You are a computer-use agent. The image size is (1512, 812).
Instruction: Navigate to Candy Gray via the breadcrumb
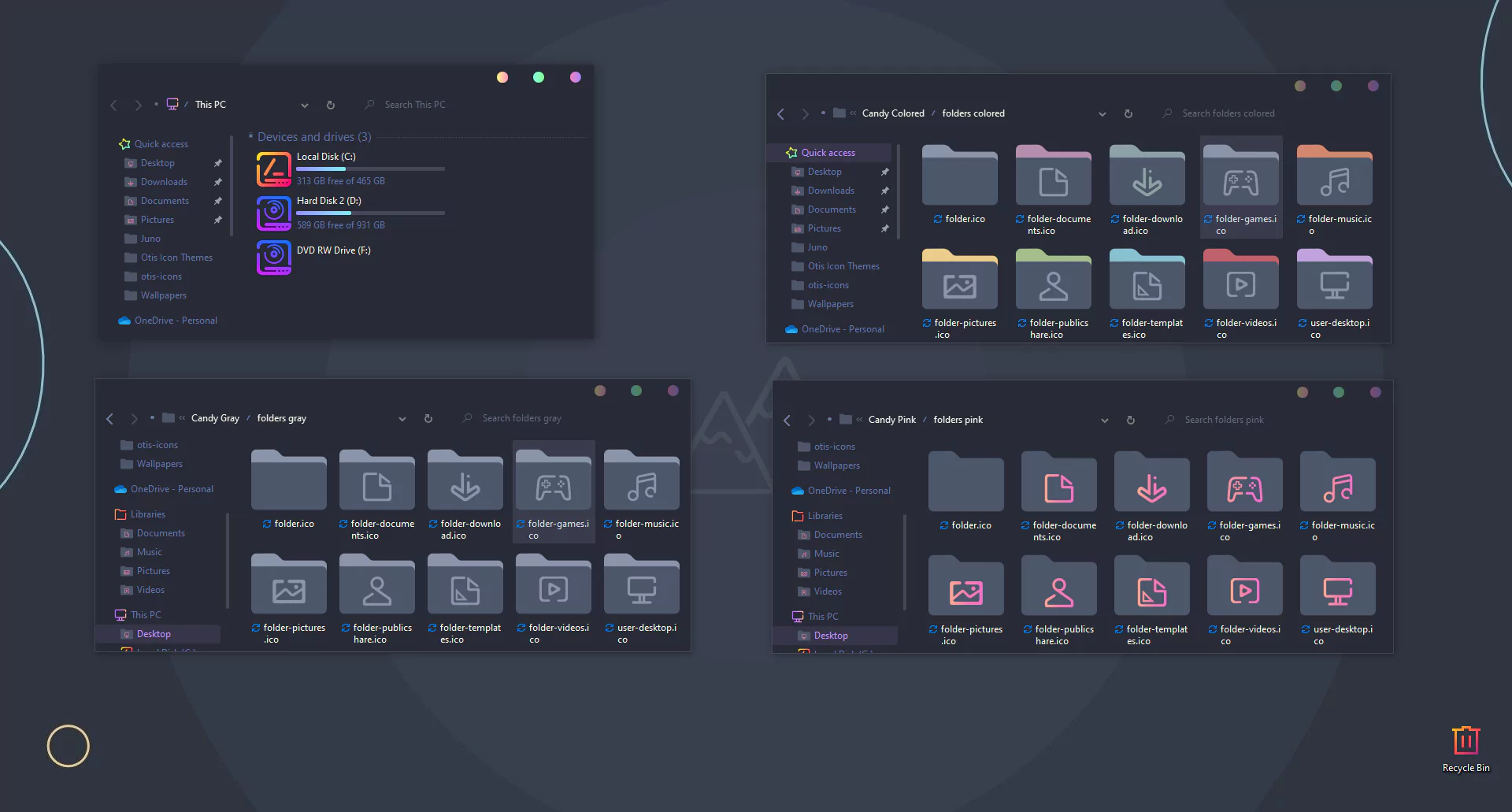(x=215, y=418)
